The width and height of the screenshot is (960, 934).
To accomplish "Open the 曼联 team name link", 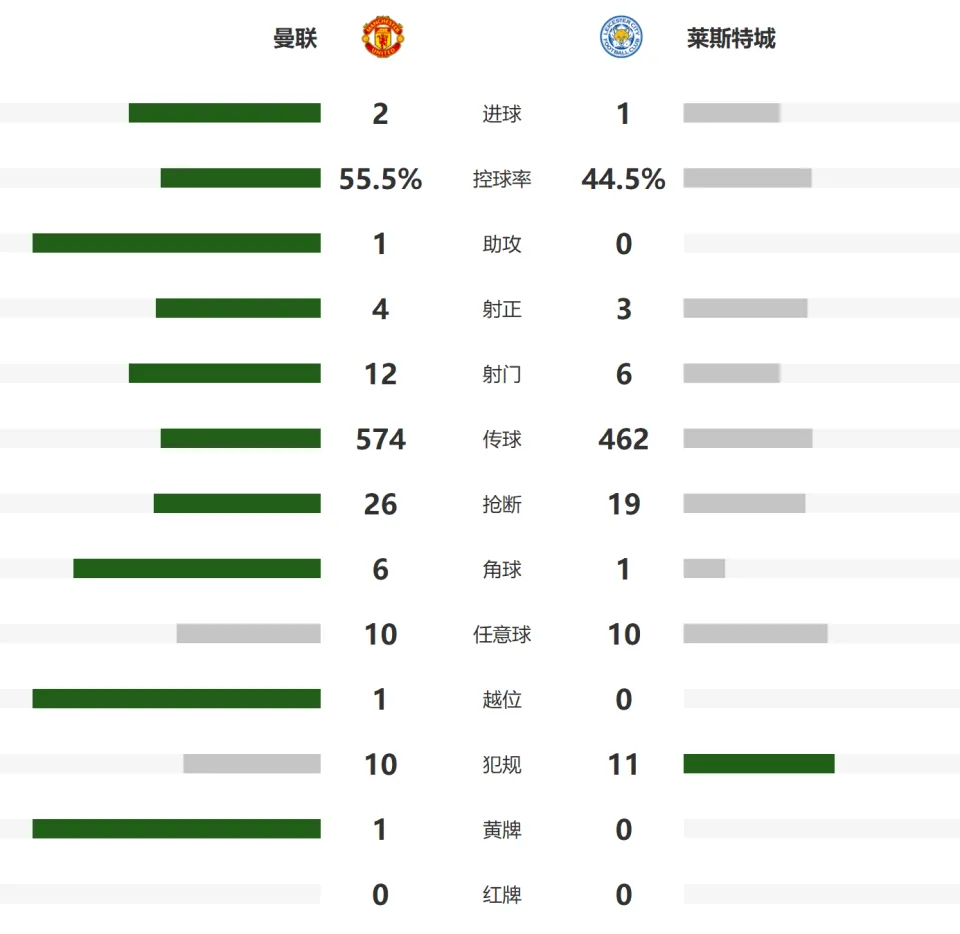I will 295,39.
